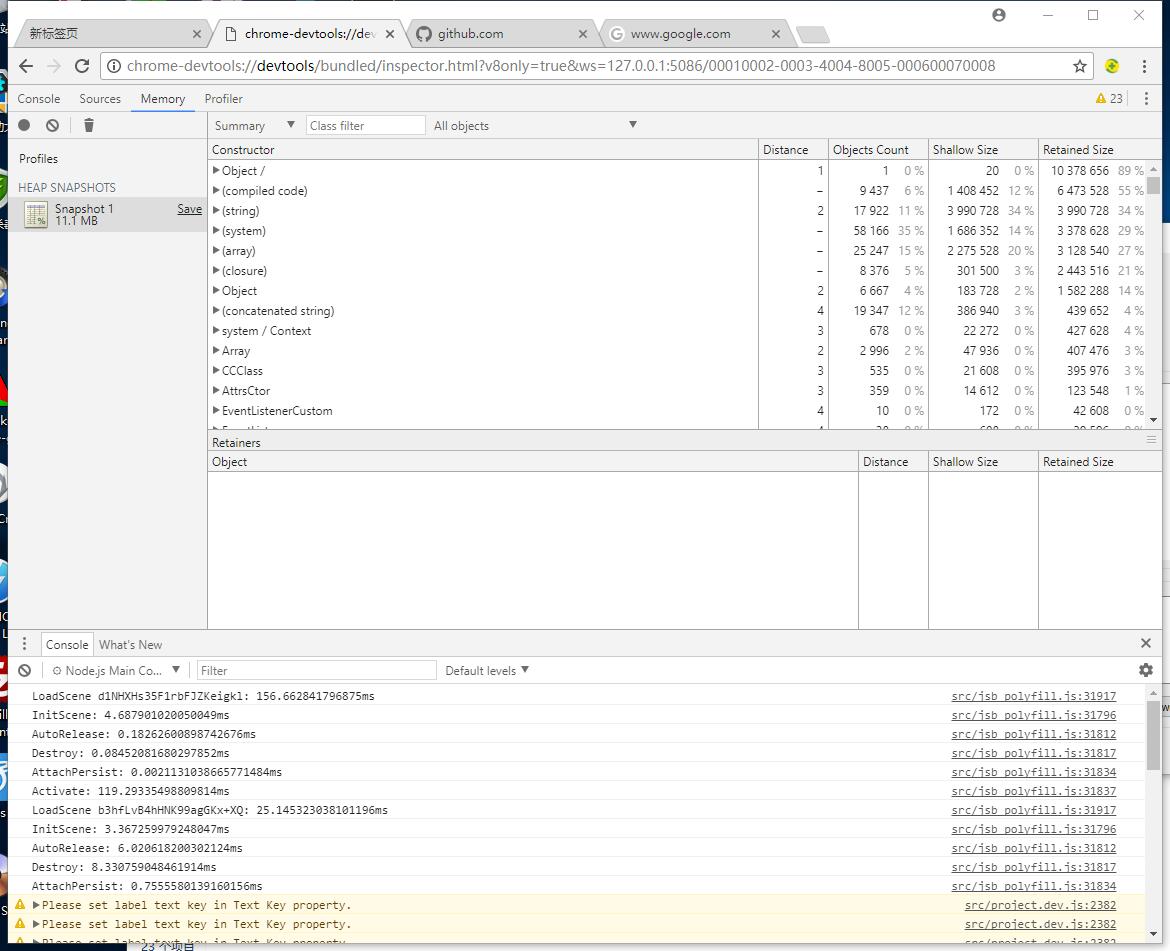
Task: Click the warnings count indicator
Action: [x=1109, y=99]
